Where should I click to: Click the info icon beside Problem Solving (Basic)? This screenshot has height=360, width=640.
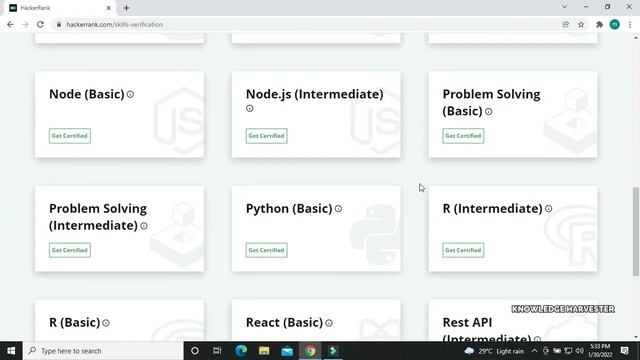[489, 111]
